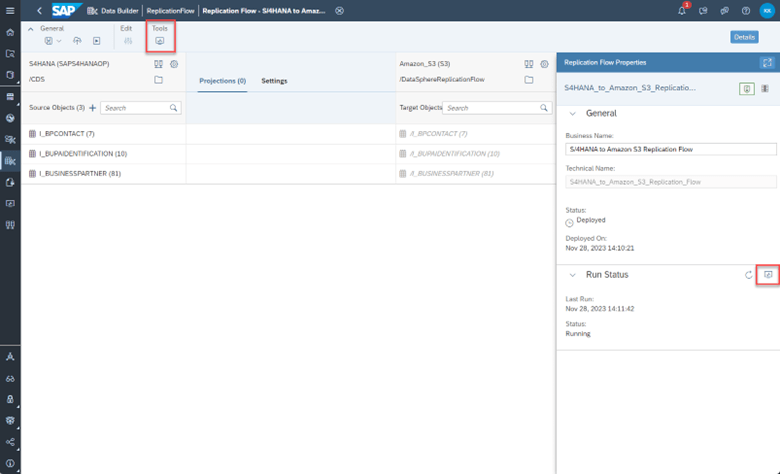Save the replication flow

[x=48, y=41]
